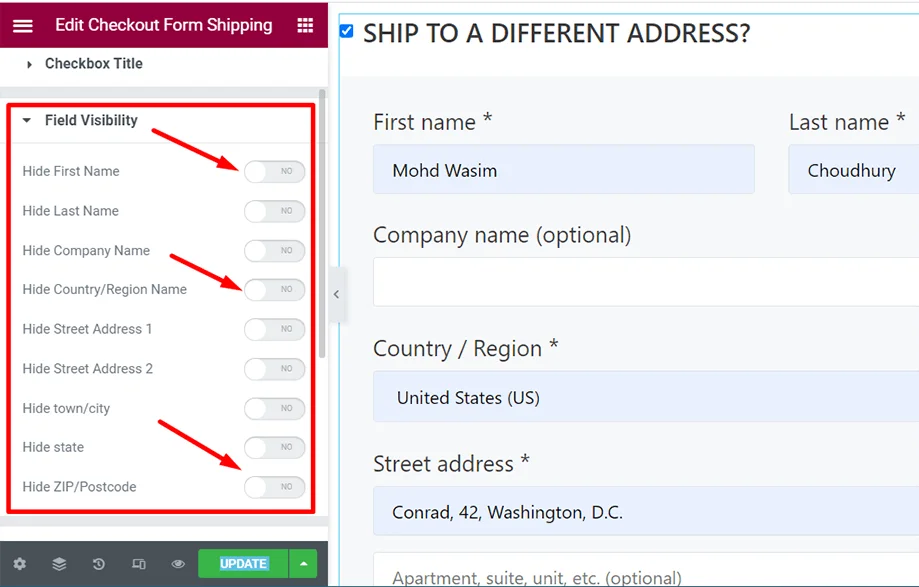The image size is (919, 587).
Task: Open Country / Region dropdown field
Action: pyautogui.click(x=646, y=397)
